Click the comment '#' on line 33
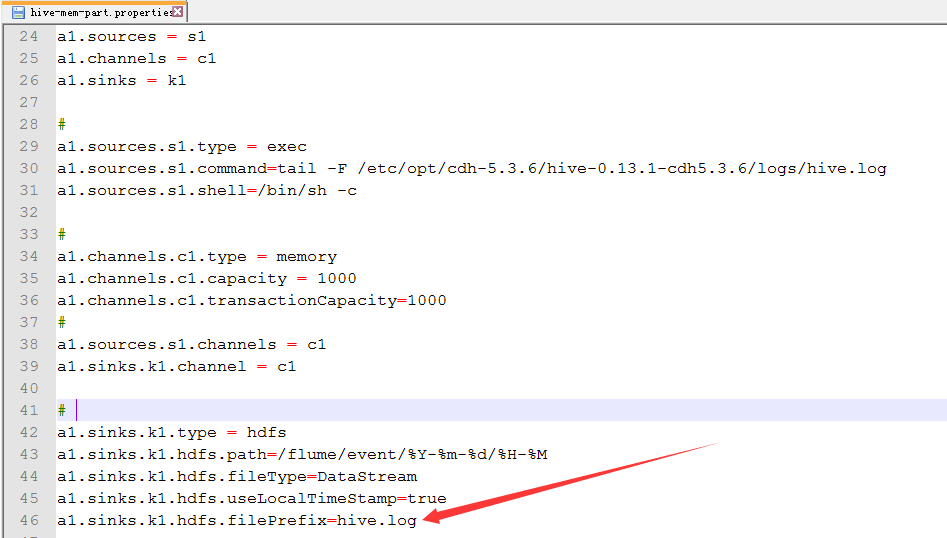The height and width of the screenshot is (538, 947). 62,234
